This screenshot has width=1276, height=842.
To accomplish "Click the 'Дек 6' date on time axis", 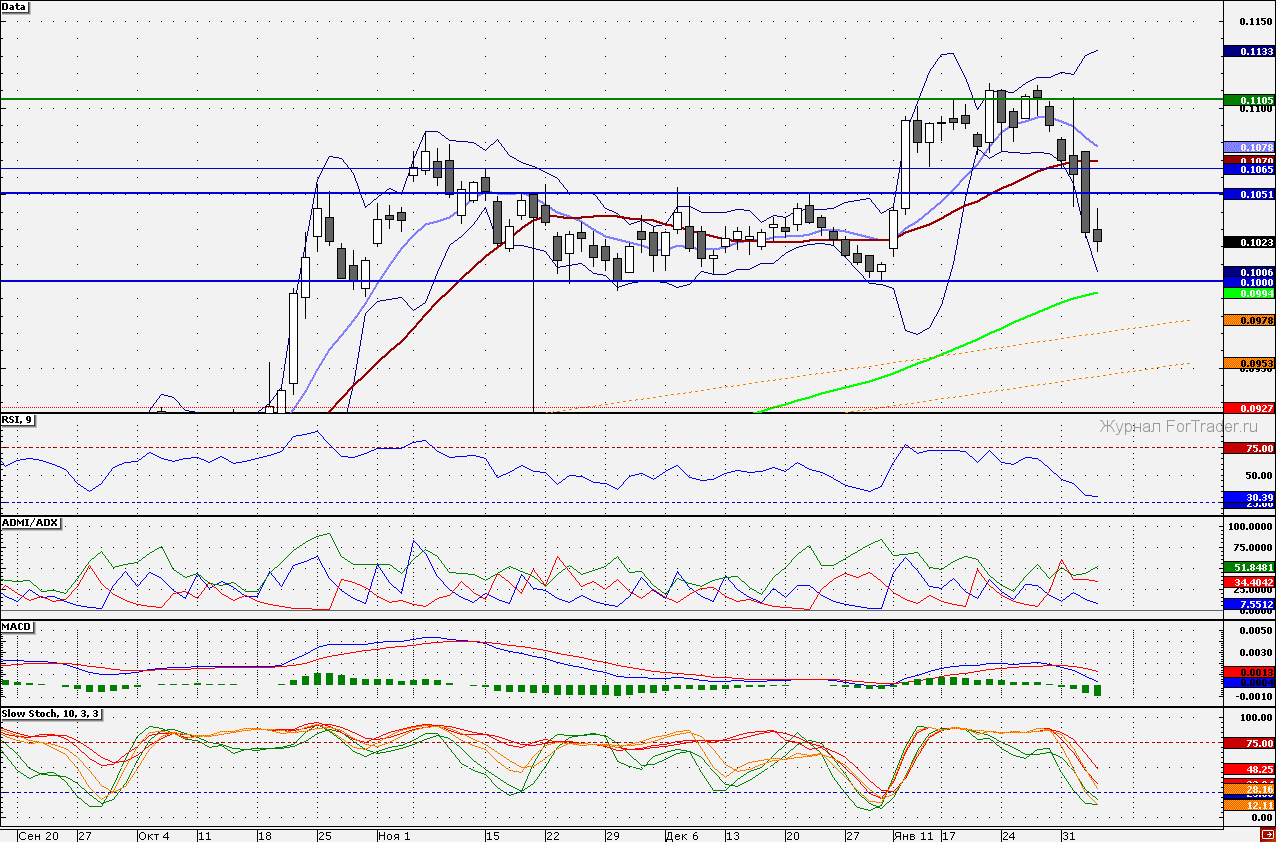I will click(681, 835).
